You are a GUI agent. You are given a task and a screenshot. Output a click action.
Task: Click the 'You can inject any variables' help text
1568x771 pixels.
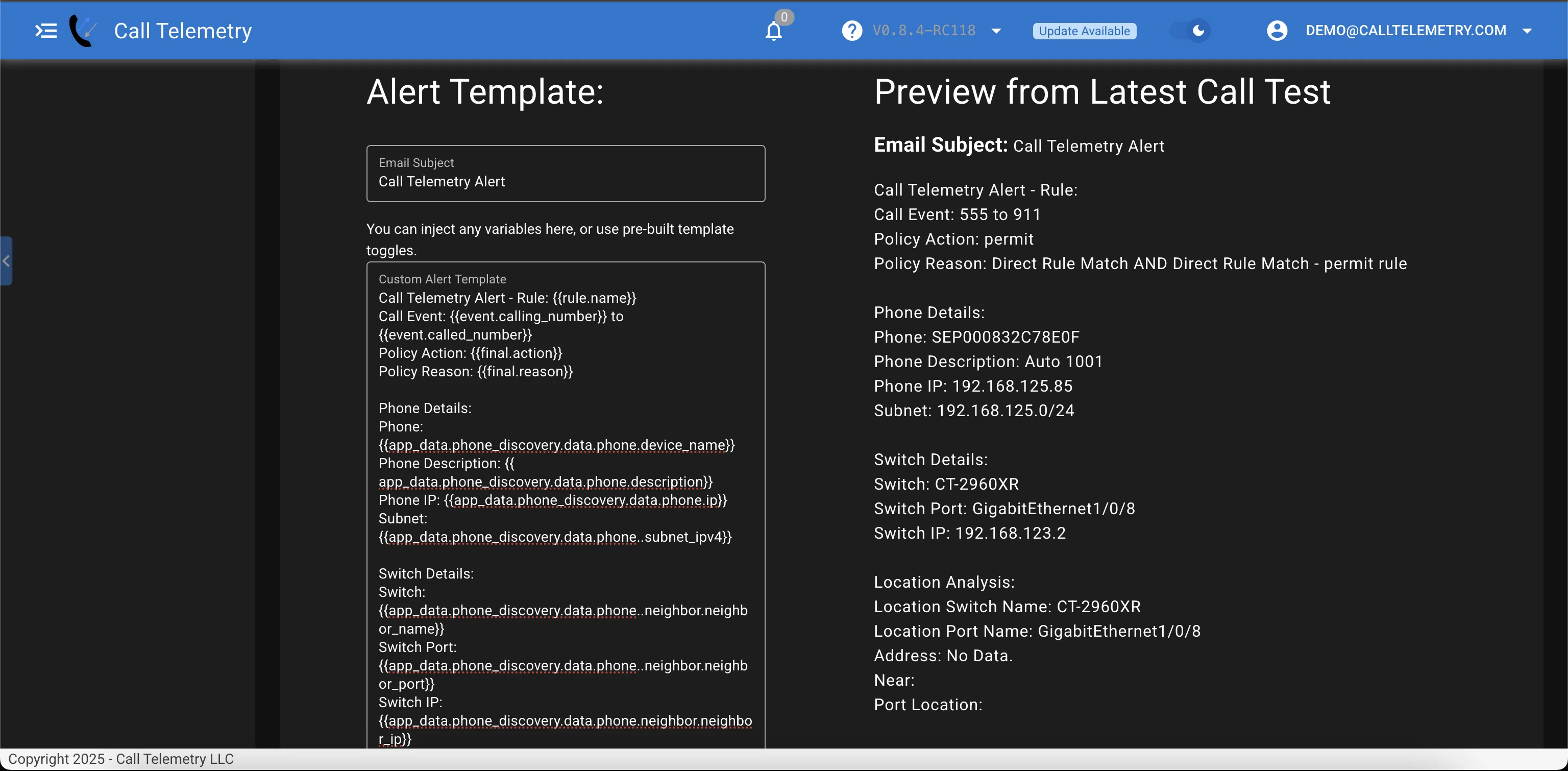point(550,239)
